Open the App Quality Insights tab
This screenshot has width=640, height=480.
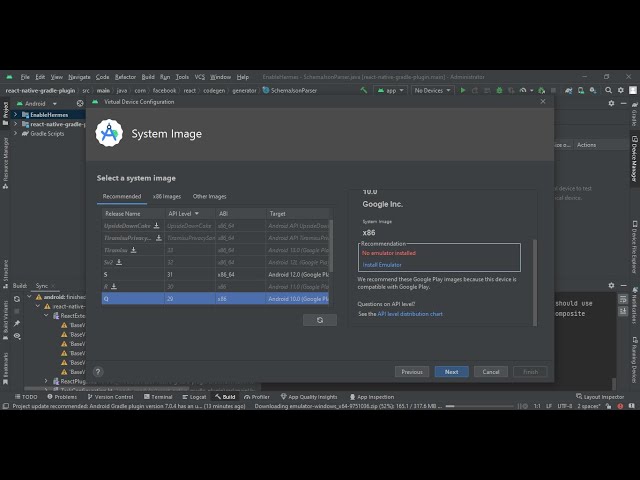click(309, 397)
